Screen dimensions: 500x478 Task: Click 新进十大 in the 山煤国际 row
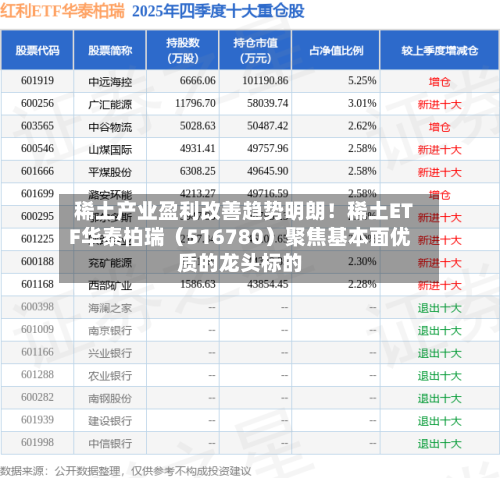pos(439,150)
